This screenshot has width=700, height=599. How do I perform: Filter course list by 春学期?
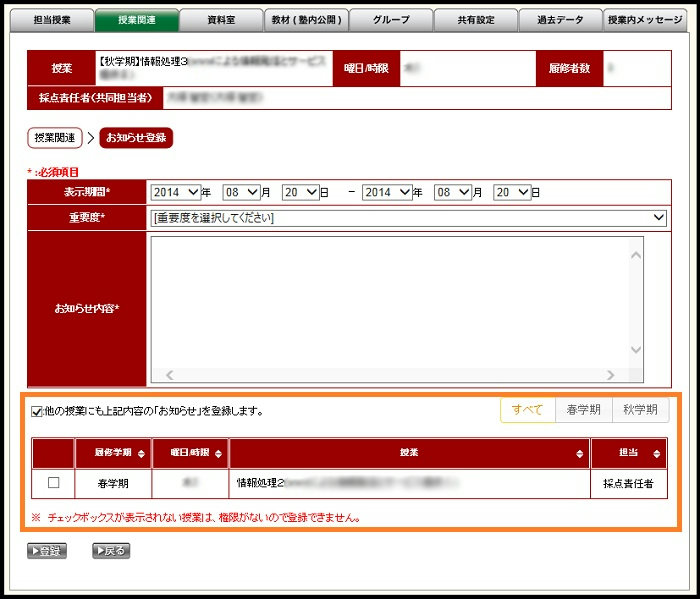point(583,410)
